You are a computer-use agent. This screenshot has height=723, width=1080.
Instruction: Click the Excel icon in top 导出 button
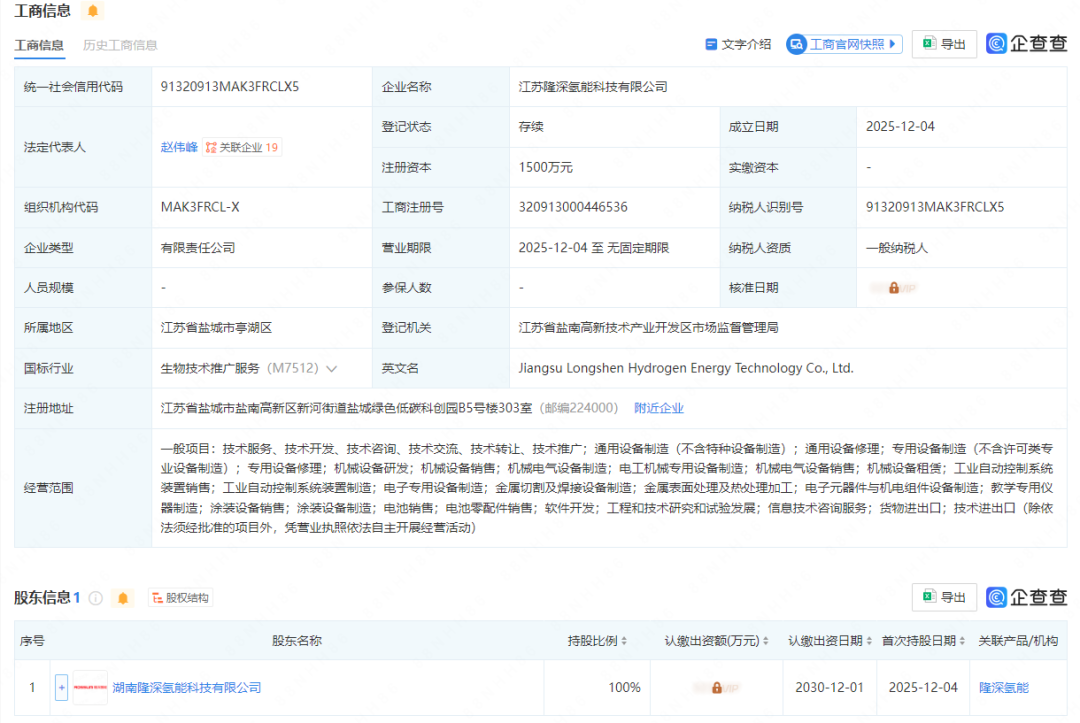coord(930,44)
